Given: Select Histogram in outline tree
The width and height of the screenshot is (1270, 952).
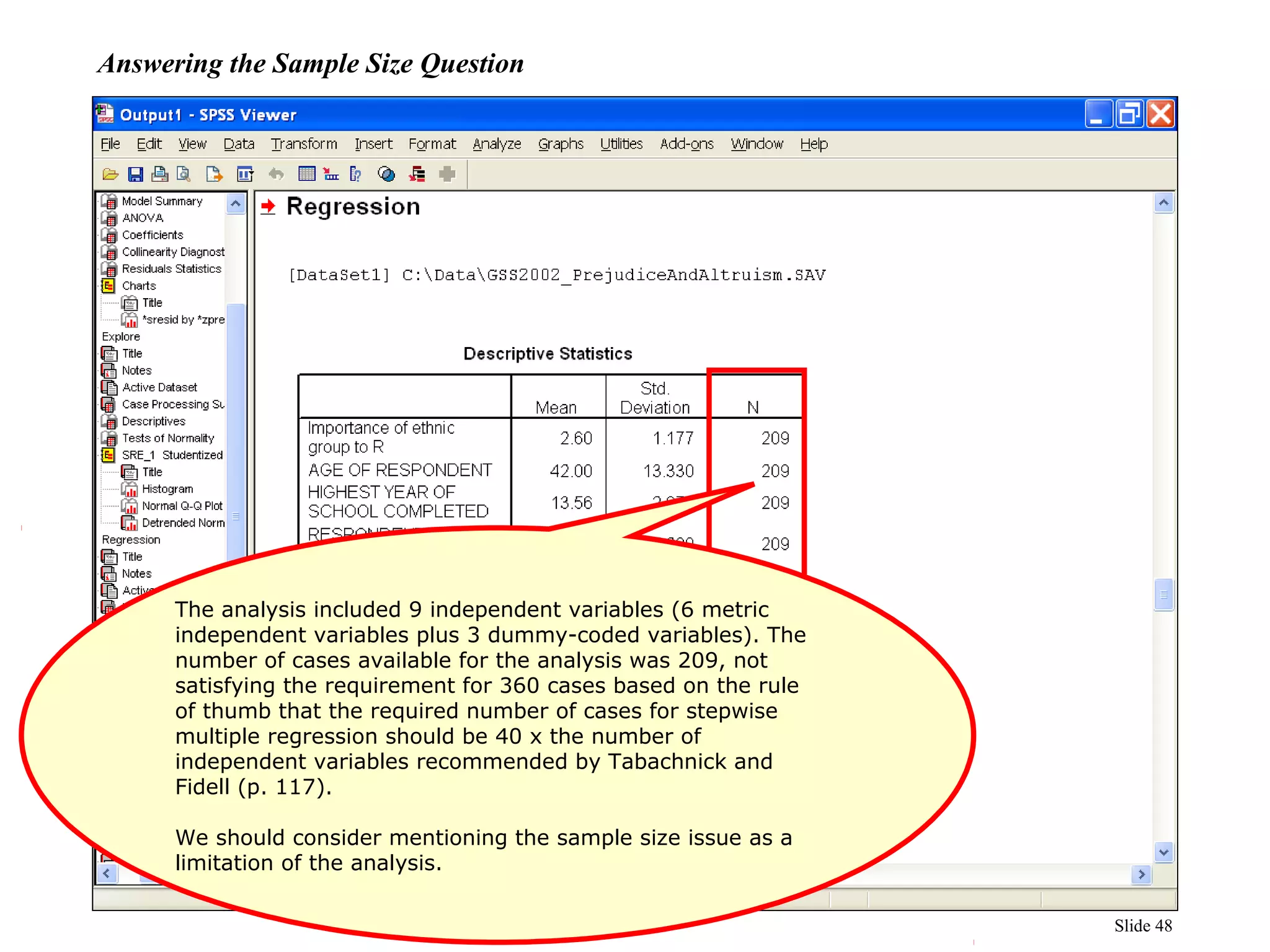Looking at the screenshot, I should [x=167, y=489].
